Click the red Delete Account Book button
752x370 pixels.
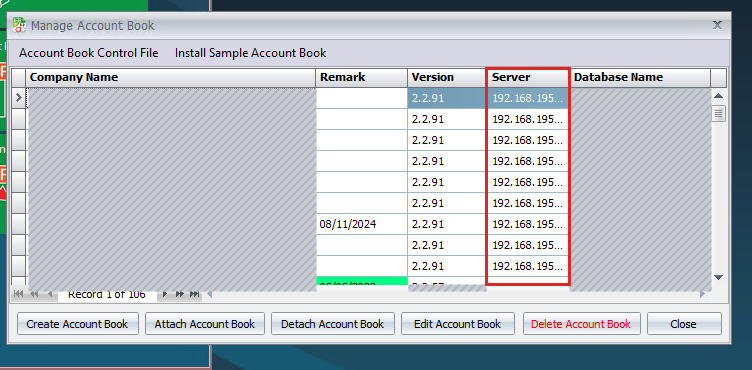581,324
